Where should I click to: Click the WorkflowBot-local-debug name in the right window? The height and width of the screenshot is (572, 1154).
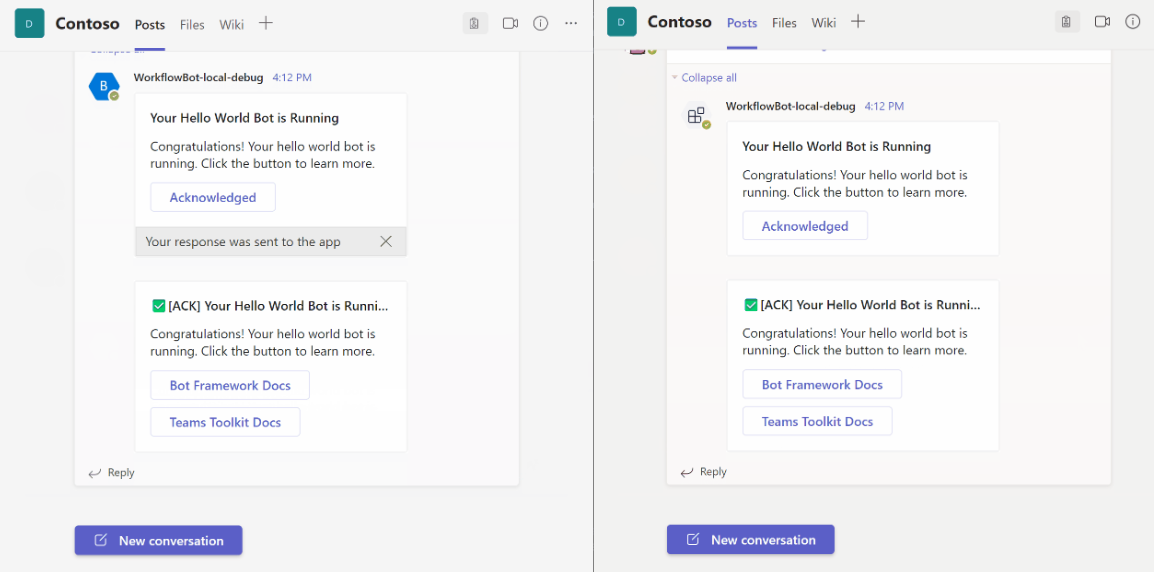click(x=790, y=106)
